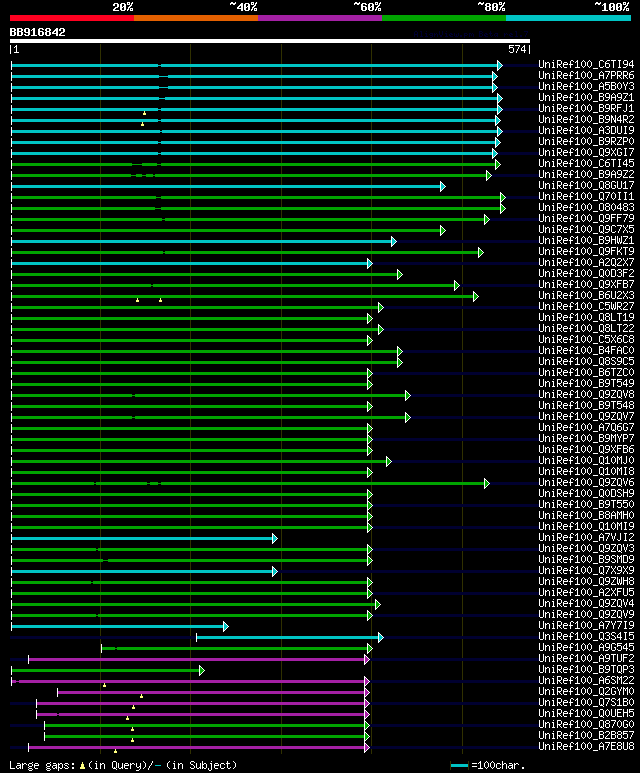Select hit label UniRef100_C5WR27
The image size is (640, 773).
586,307
